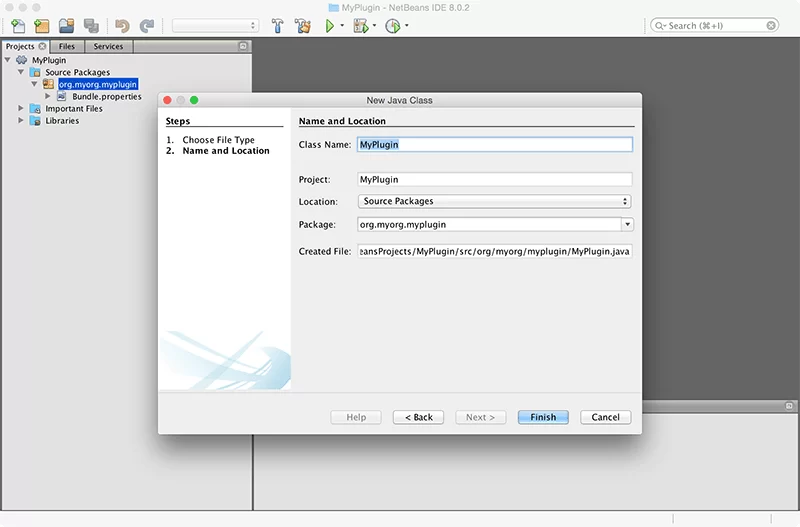Click the Class Name input field
The image size is (800, 527).
point(494,144)
